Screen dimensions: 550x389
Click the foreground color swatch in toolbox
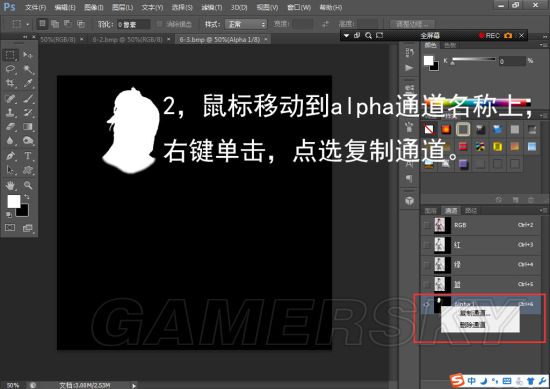14,201
